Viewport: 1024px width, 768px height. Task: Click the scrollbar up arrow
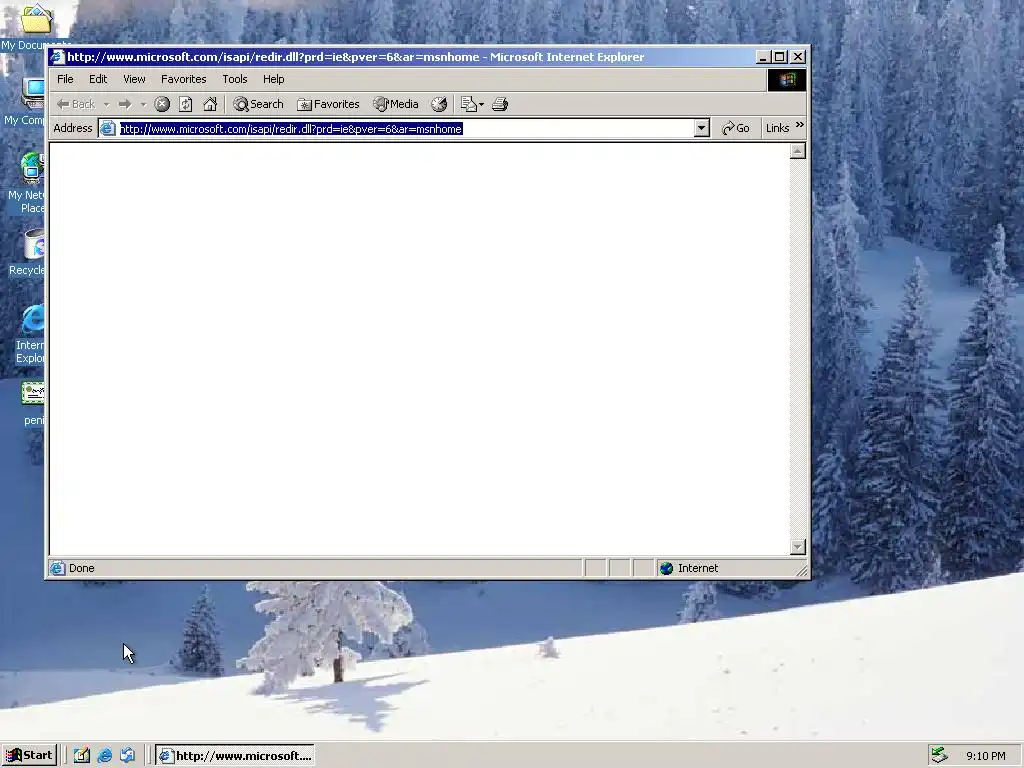click(797, 152)
